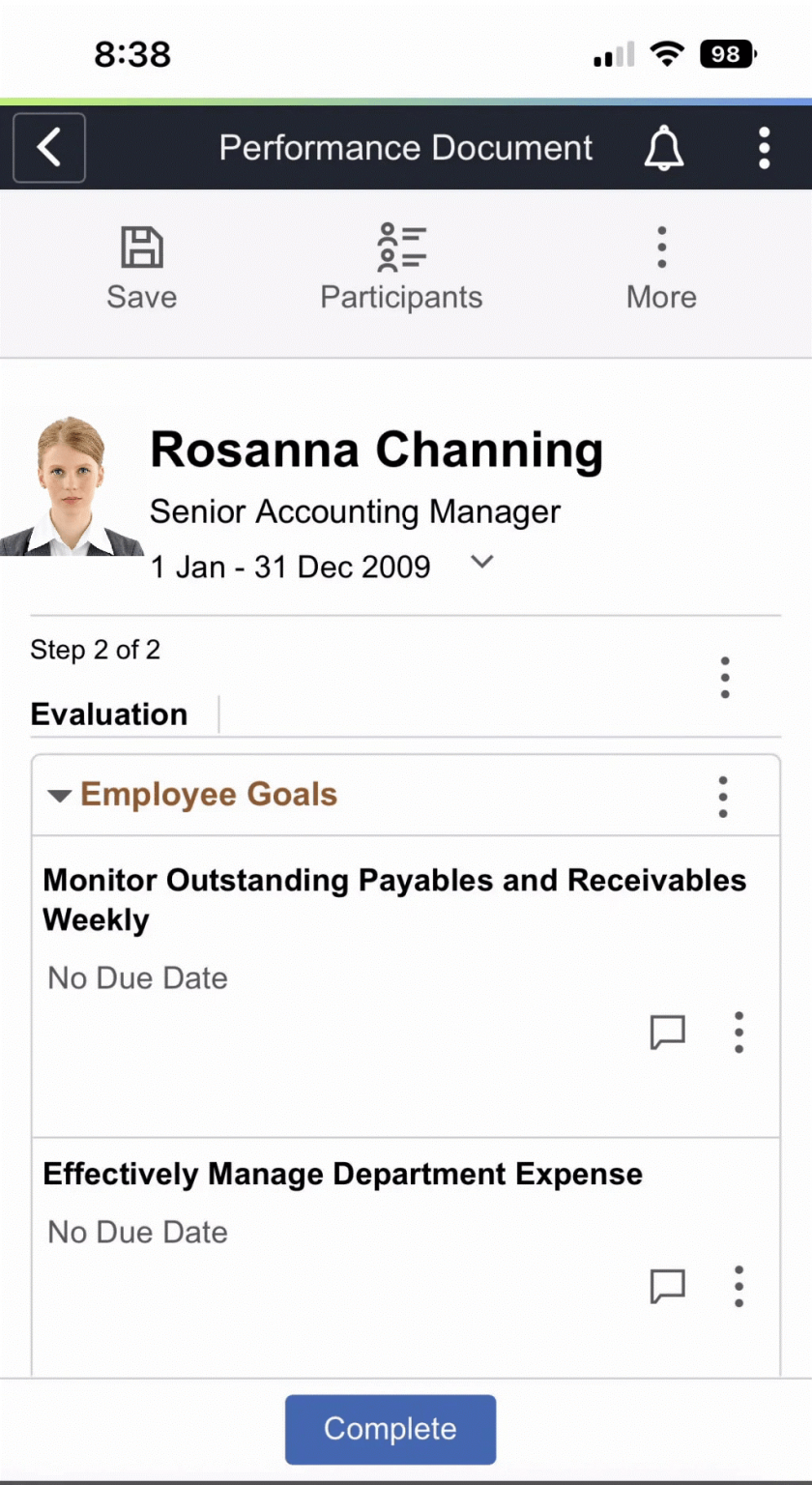Open actions menu for Department Expense goal
Image resolution: width=812 pixels, height=1485 pixels.
(x=739, y=1286)
